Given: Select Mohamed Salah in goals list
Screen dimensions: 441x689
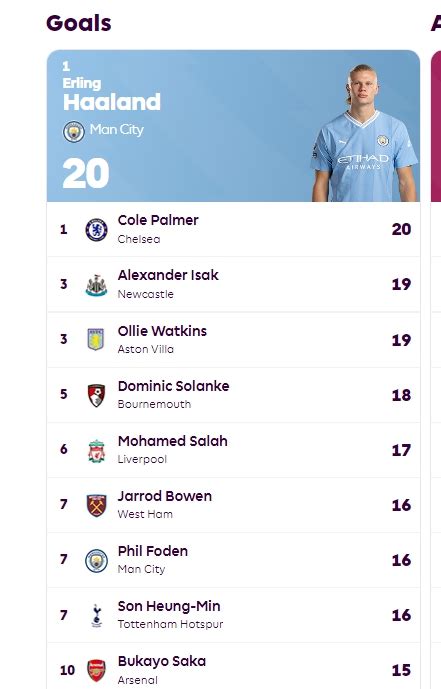Looking at the screenshot, I should pos(173,441).
